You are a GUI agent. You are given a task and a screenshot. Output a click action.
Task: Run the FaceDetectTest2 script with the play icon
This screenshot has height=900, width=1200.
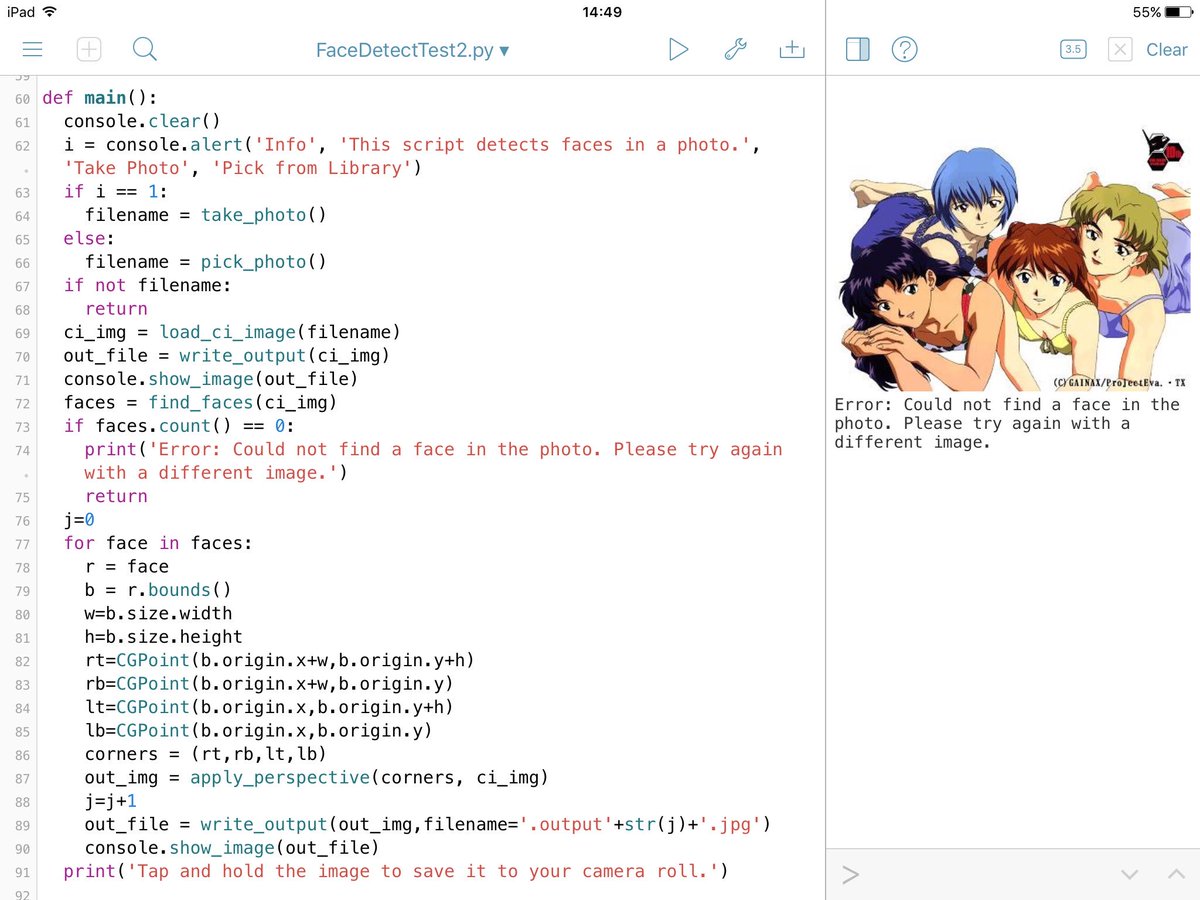pyautogui.click(x=679, y=48)
